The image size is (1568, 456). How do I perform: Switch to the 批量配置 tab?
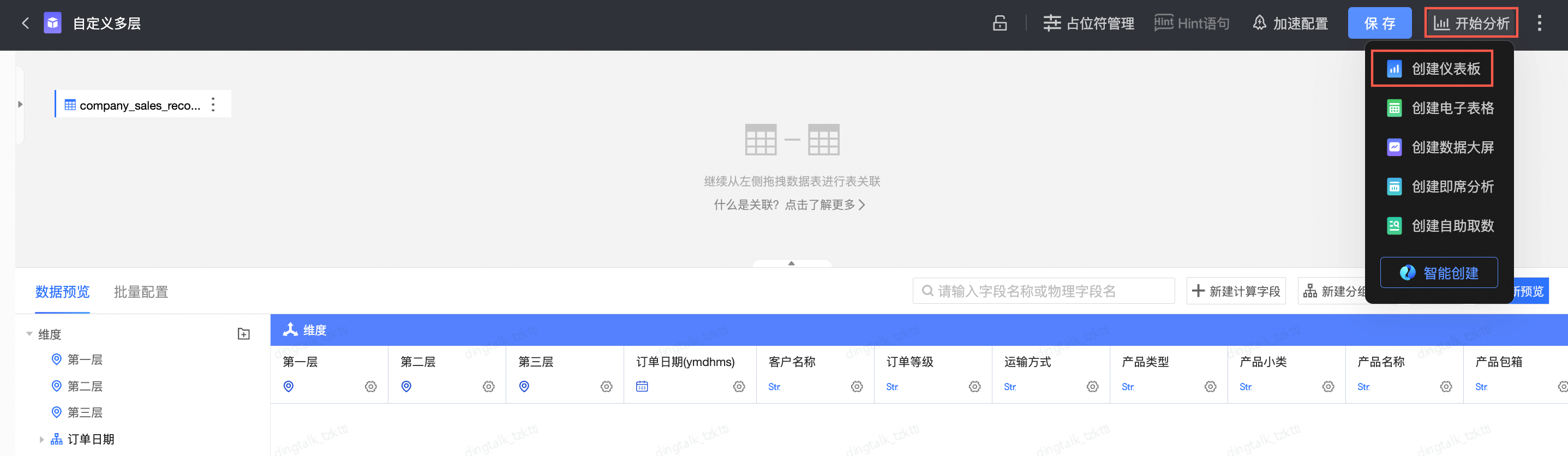point(141,292)
